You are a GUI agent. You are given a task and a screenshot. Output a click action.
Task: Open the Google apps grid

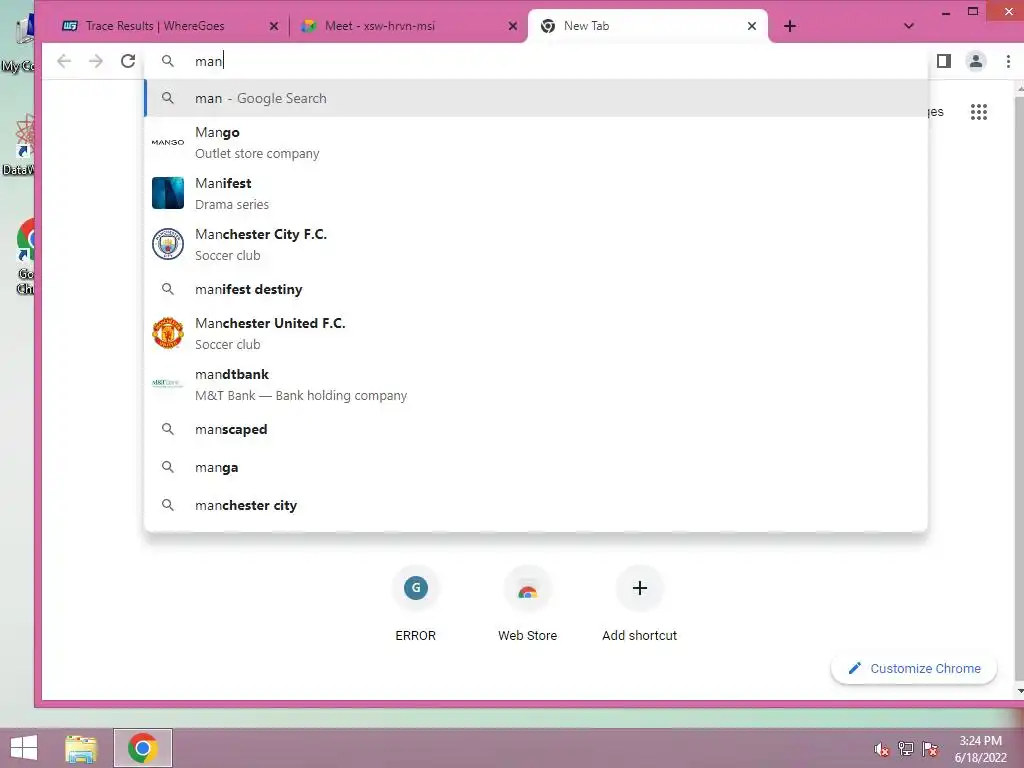click(x=978, y=112)
